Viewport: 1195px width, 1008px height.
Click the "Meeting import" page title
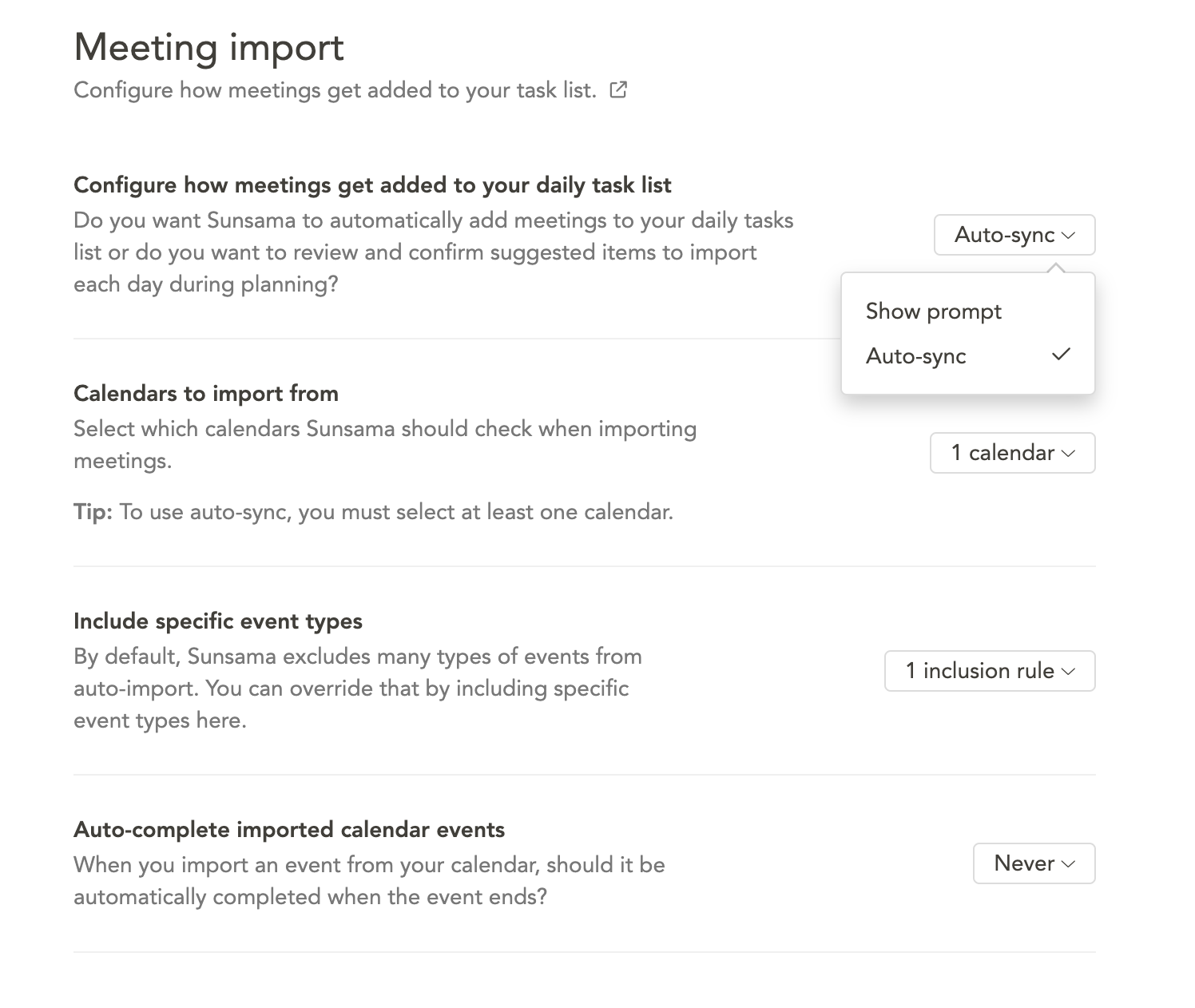[208, 47]
